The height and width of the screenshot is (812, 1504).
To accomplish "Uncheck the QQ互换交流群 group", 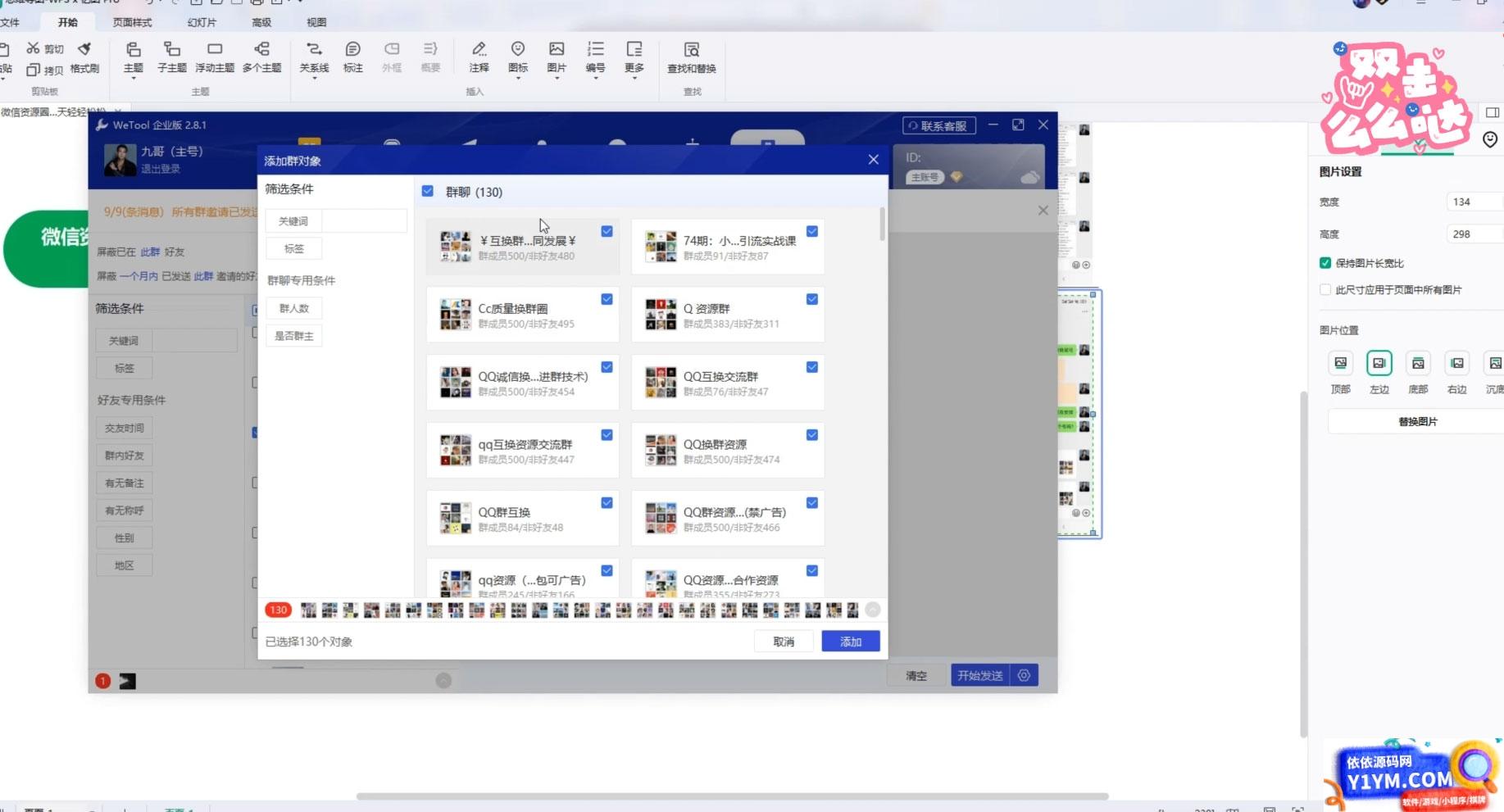I will [x=811, y=367].
